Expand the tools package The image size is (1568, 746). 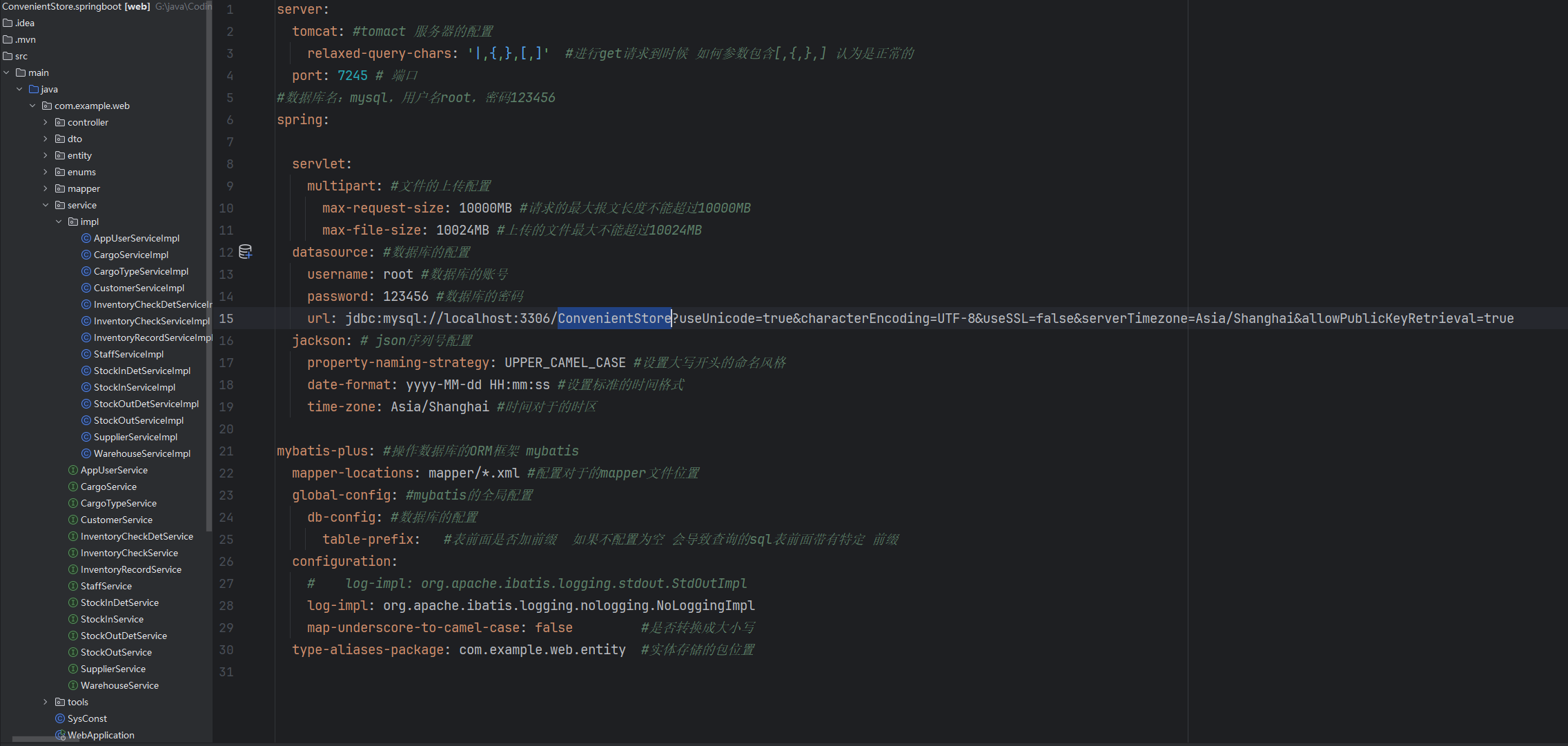click(x=46, y=702)
